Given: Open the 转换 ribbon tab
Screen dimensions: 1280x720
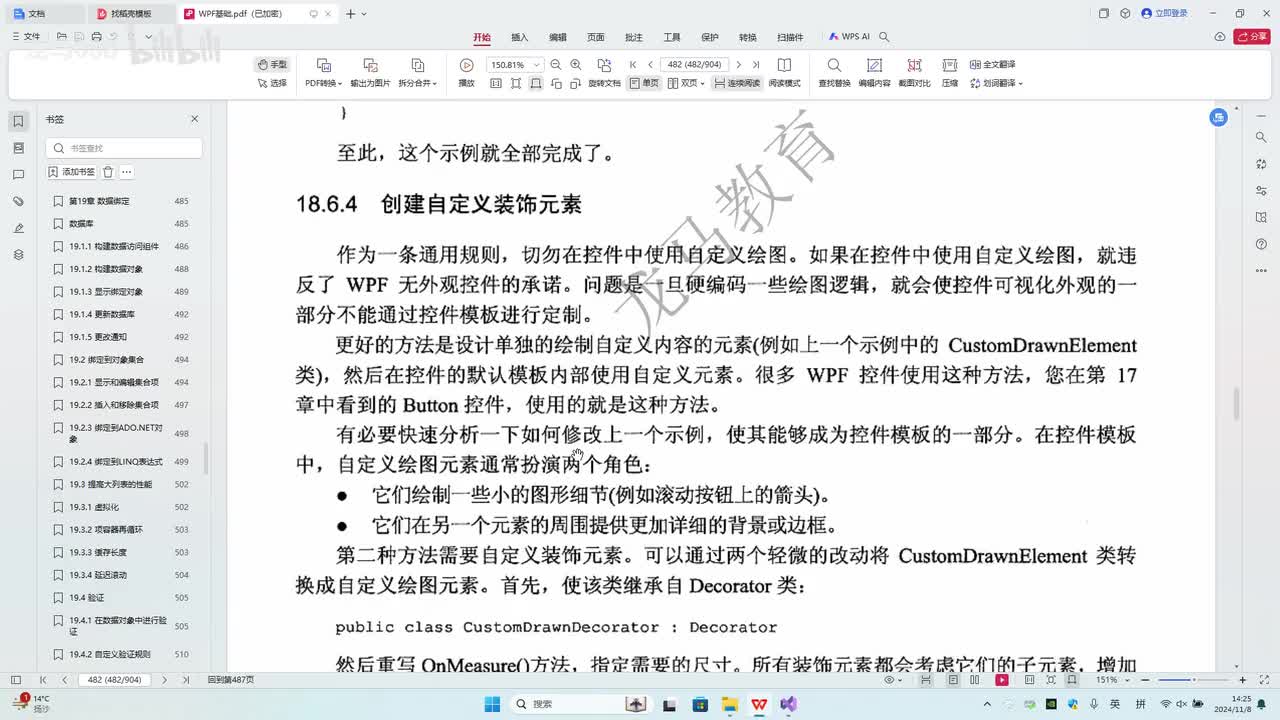Looking at the screenshot, I should (x=748, y=37).
